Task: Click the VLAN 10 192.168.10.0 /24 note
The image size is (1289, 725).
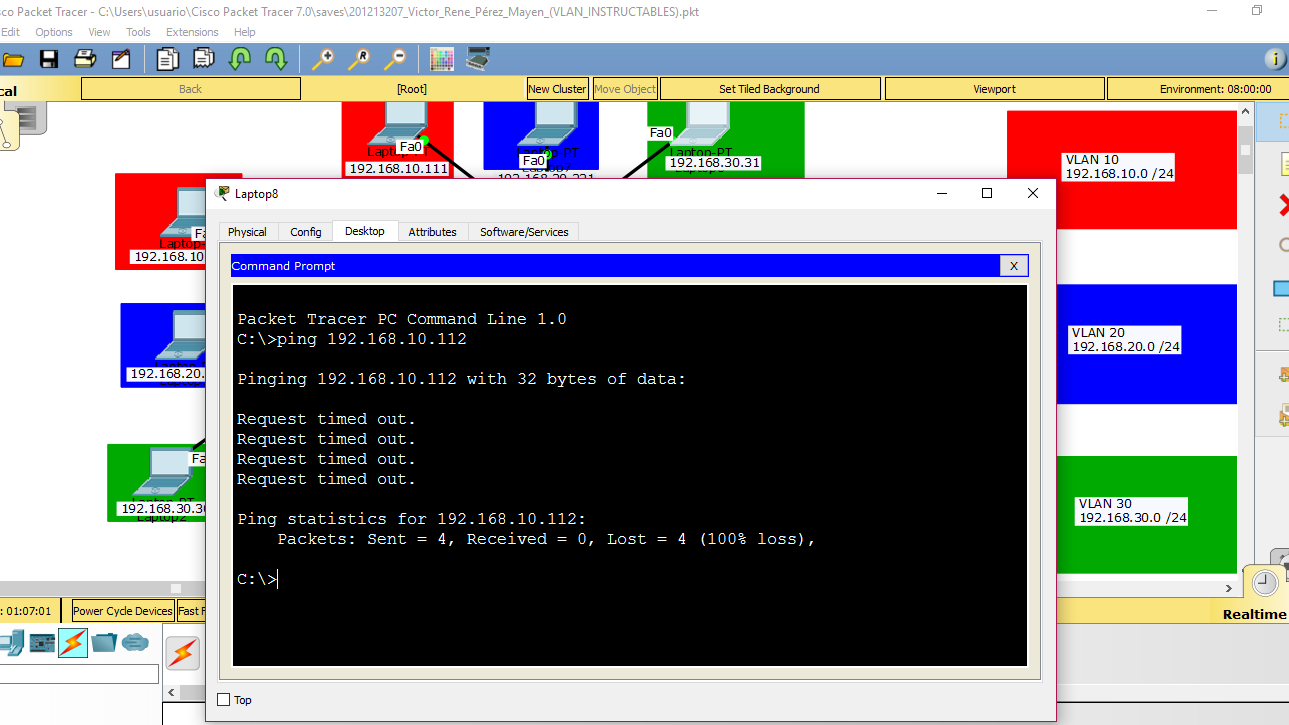Action: [1118, 167]
